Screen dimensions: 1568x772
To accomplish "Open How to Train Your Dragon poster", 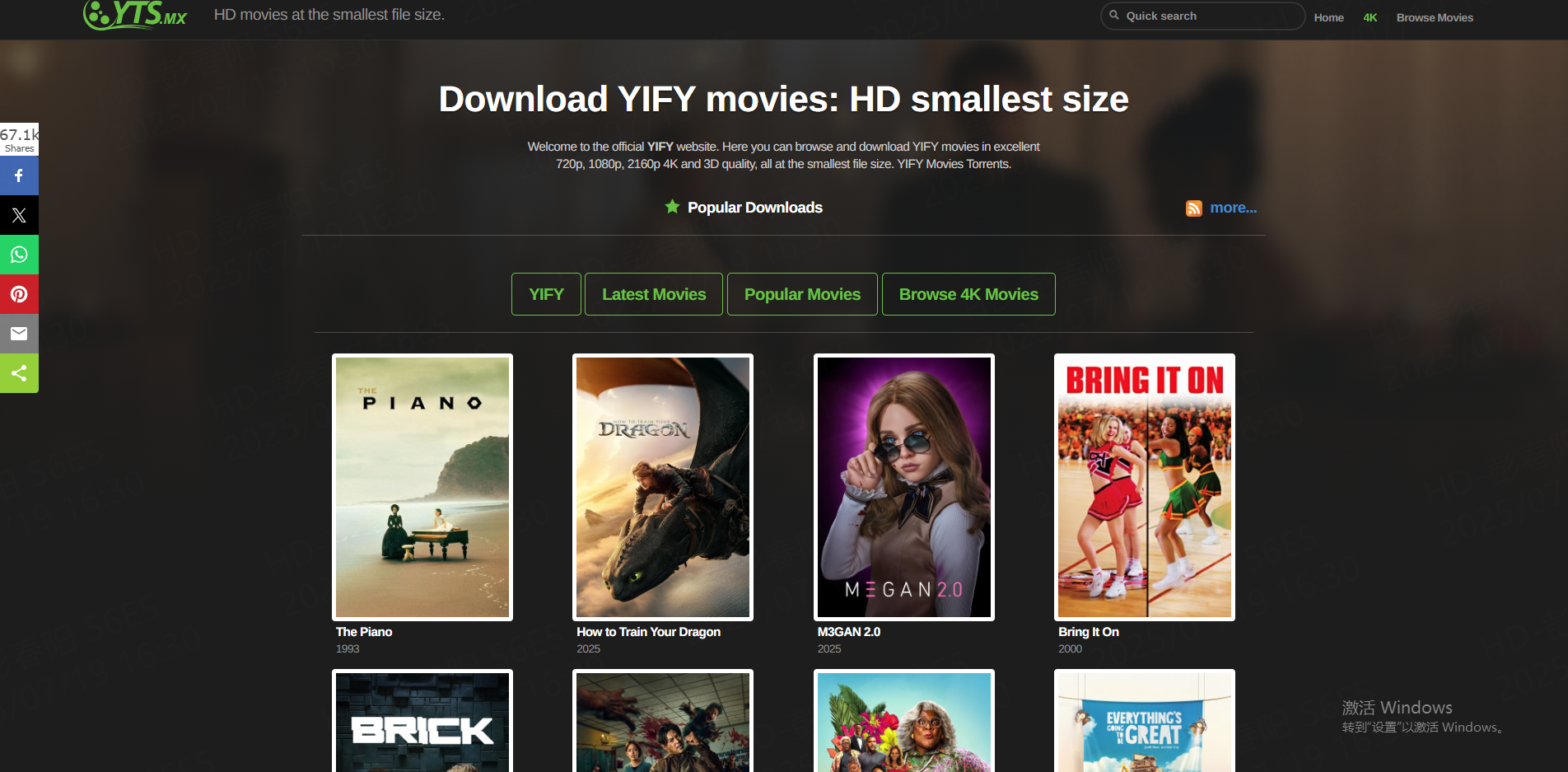I will pyautogui.click(x=663, y=487).
